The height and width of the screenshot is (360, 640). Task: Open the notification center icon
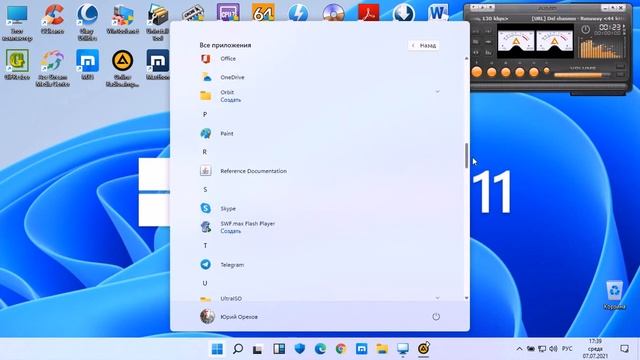tap(624, 349)
